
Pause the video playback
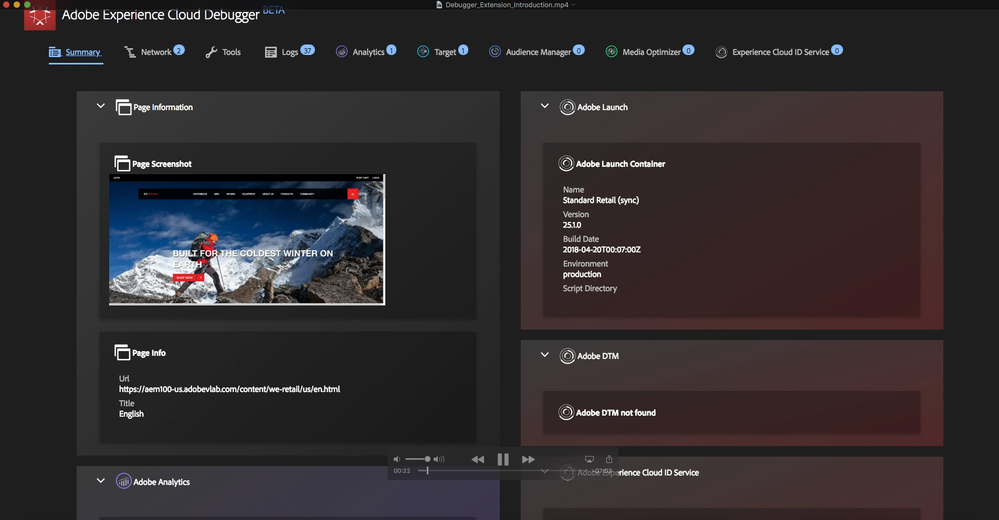coord(503,459)
